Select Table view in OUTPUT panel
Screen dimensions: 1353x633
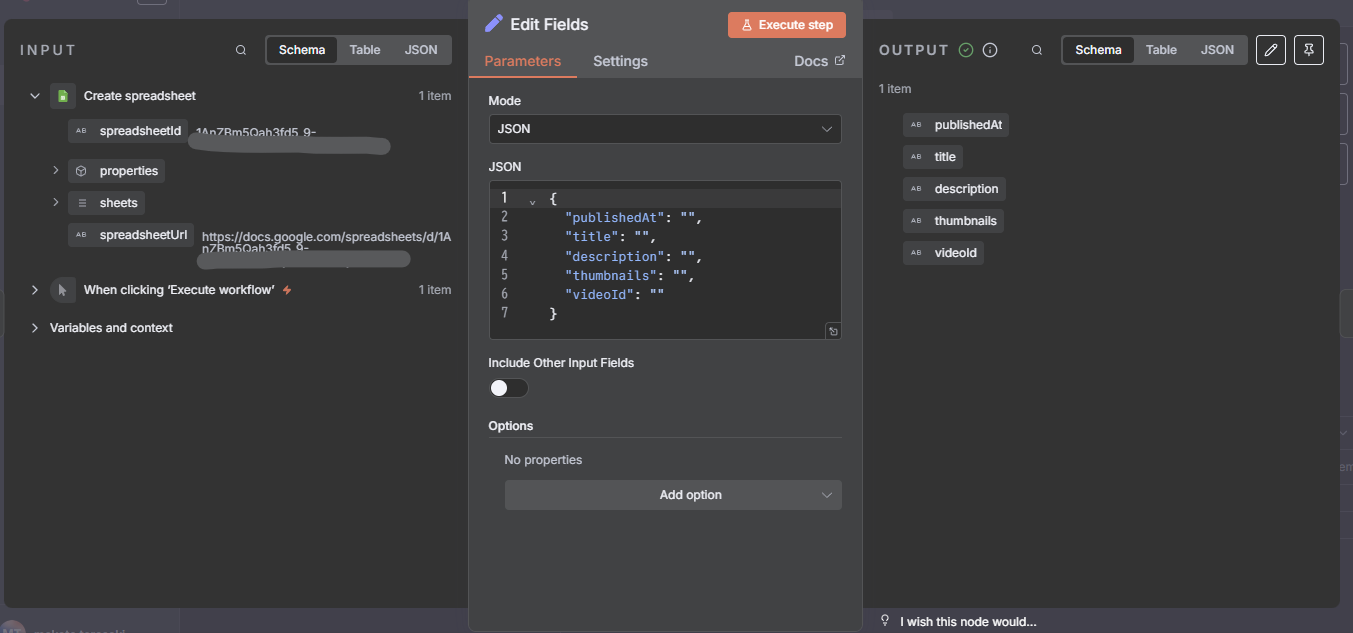tap(1161, 50)
